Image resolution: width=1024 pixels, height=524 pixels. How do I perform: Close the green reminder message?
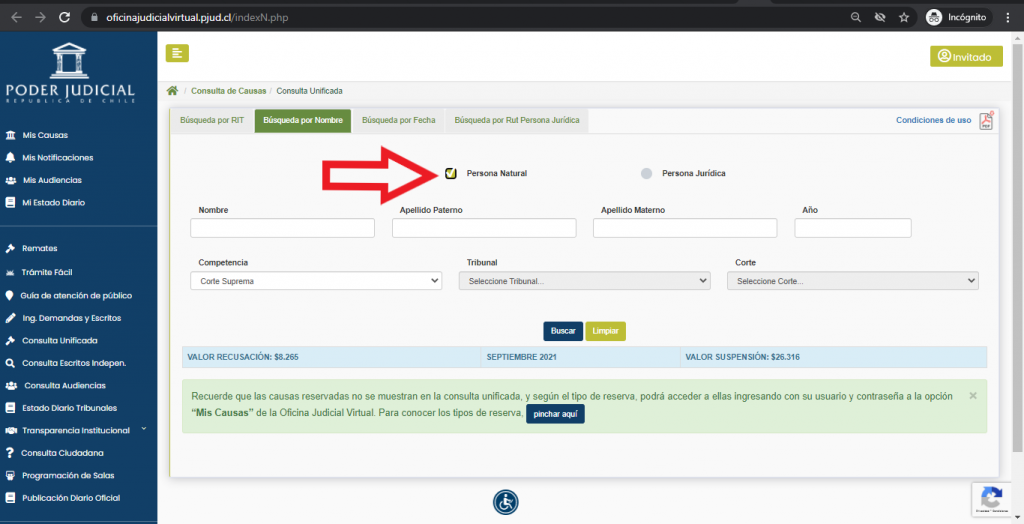pos(973,396)
